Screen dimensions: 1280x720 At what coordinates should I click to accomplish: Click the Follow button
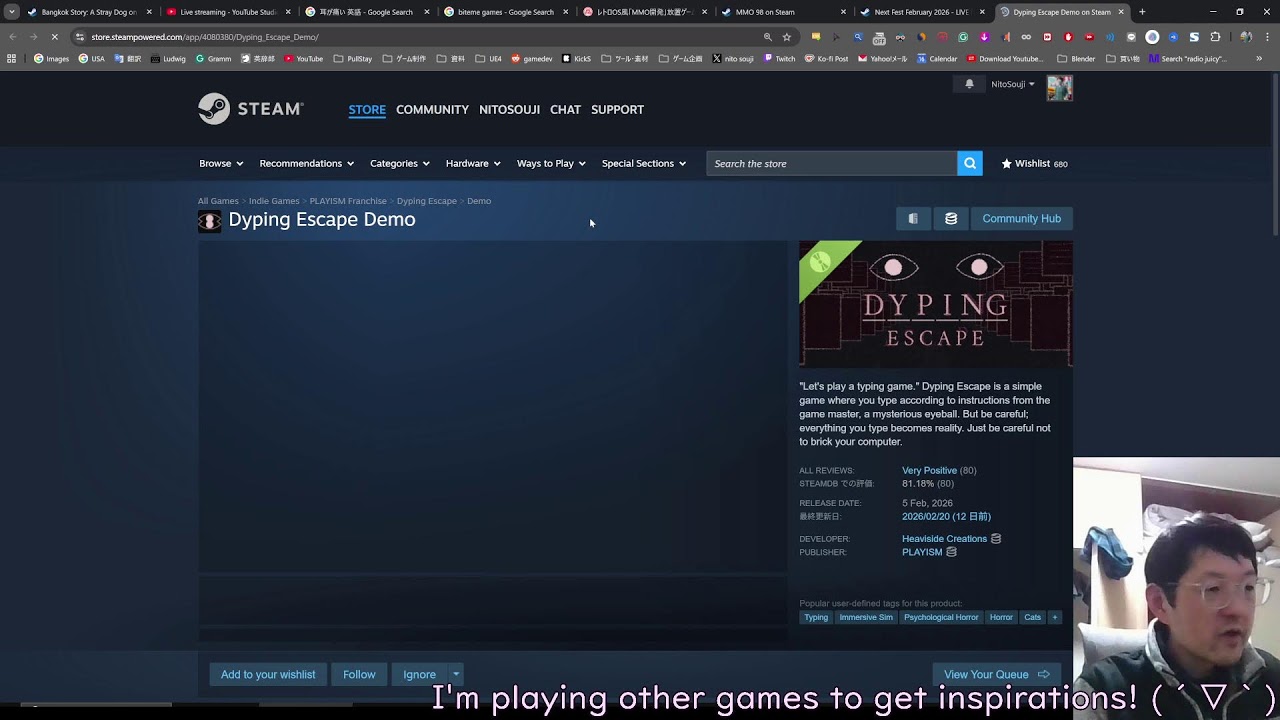(x=359, y=674)
